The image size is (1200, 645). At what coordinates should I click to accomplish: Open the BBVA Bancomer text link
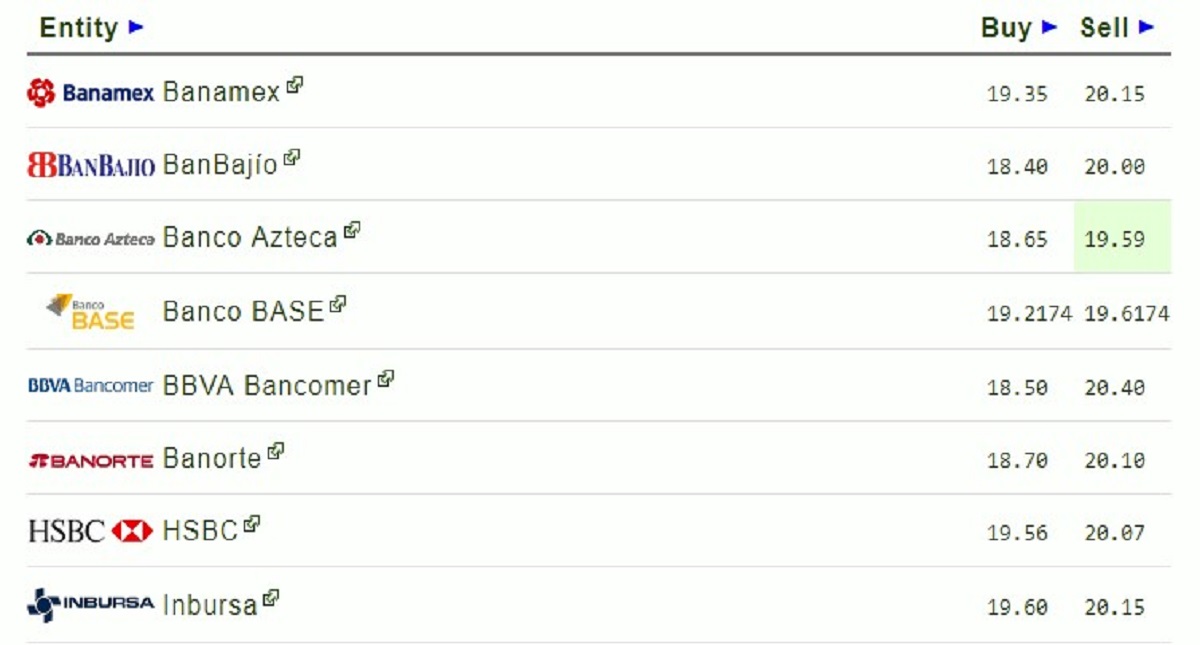(x=266, y=385)
